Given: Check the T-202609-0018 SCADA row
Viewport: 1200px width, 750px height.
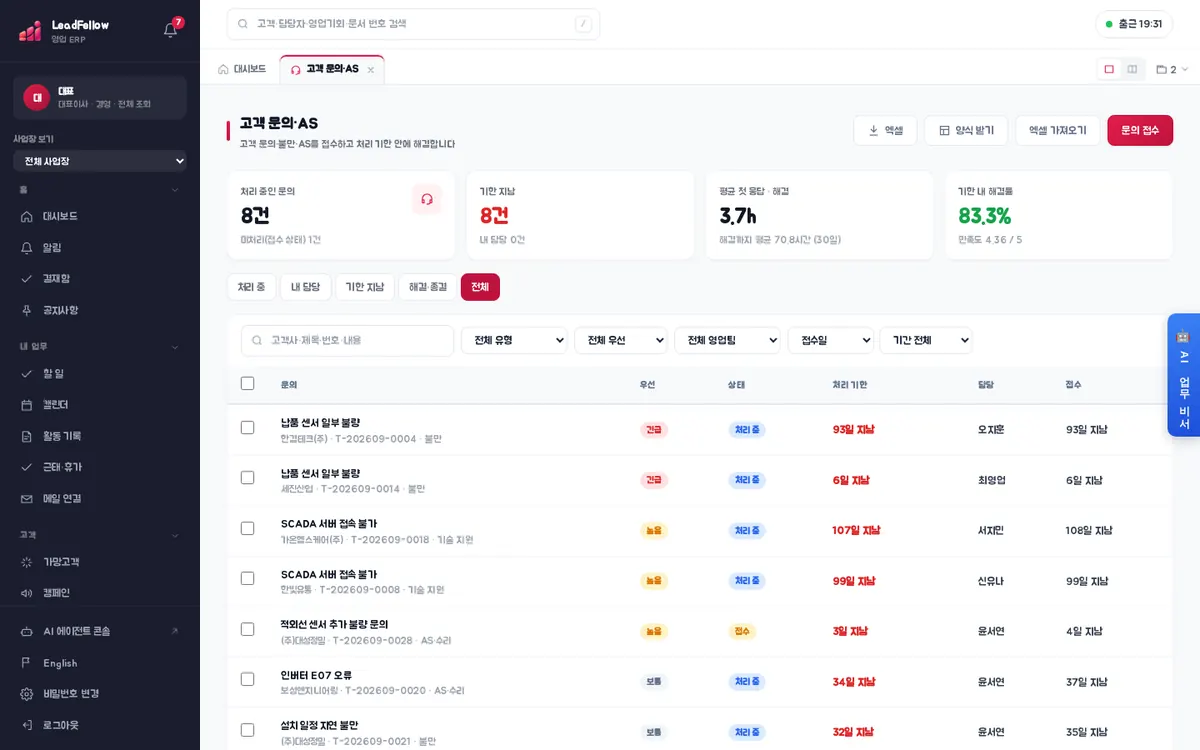Looking at the screenshot, I should click(x=248, y=528).
